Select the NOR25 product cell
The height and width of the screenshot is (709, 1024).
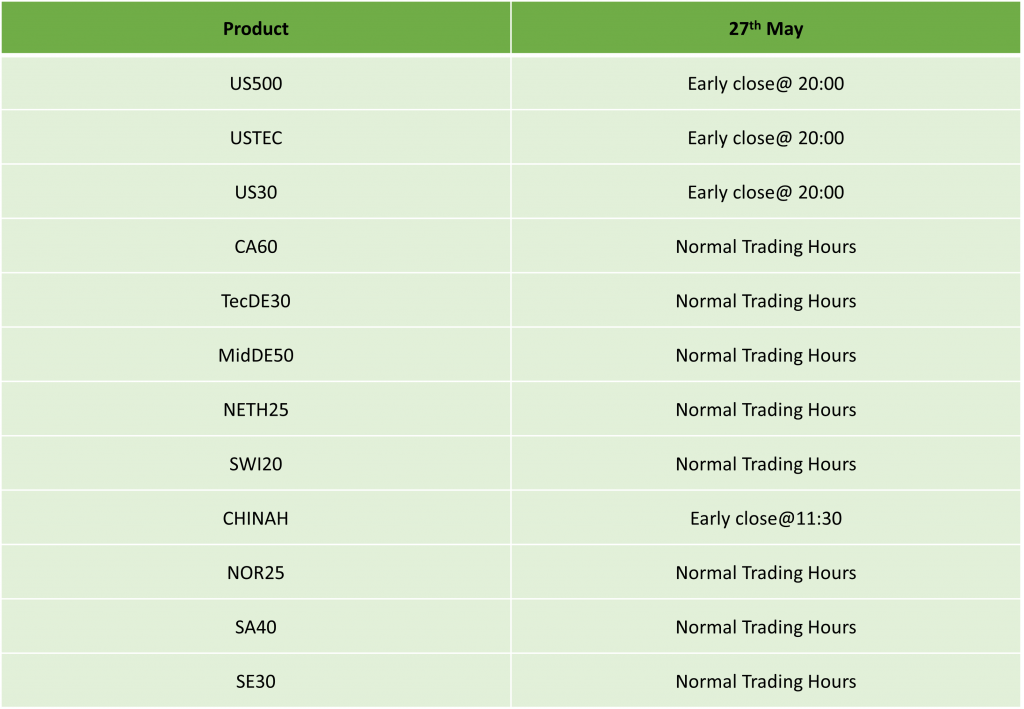tap(255, 572)
